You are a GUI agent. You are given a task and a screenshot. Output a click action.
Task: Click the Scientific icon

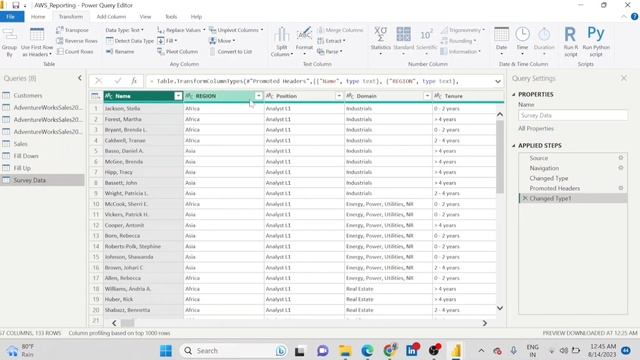click(426, 40)
